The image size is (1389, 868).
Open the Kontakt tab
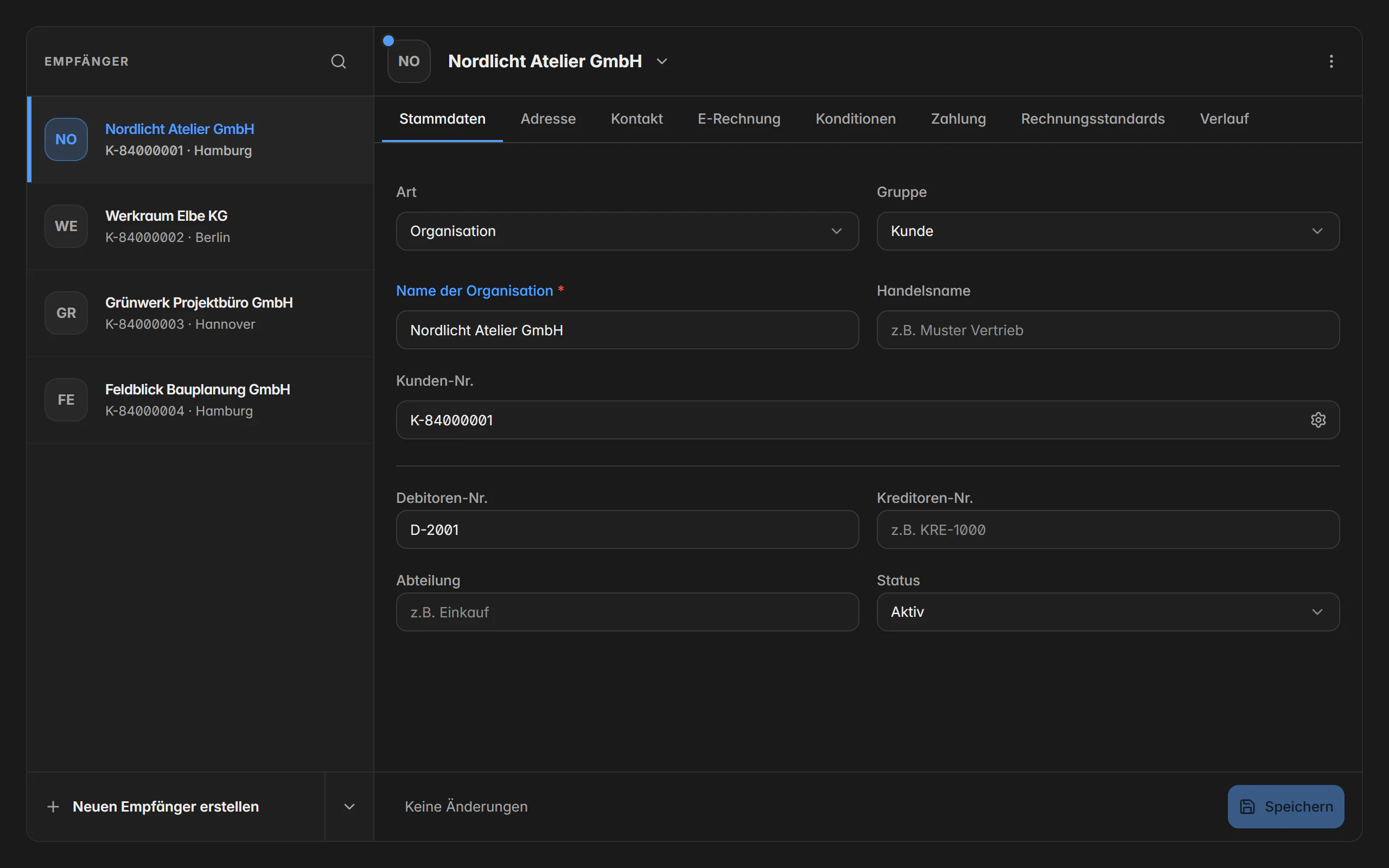(636, 119)
